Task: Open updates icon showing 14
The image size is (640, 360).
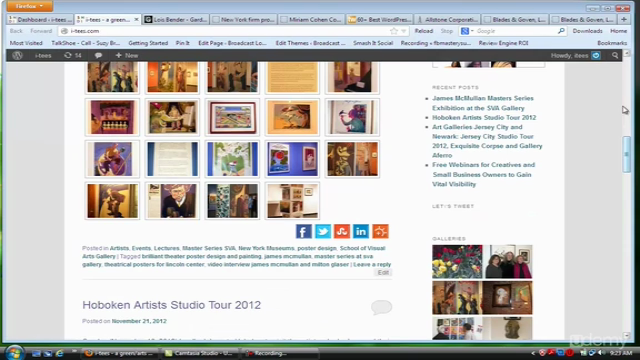Action: [73, 56]
